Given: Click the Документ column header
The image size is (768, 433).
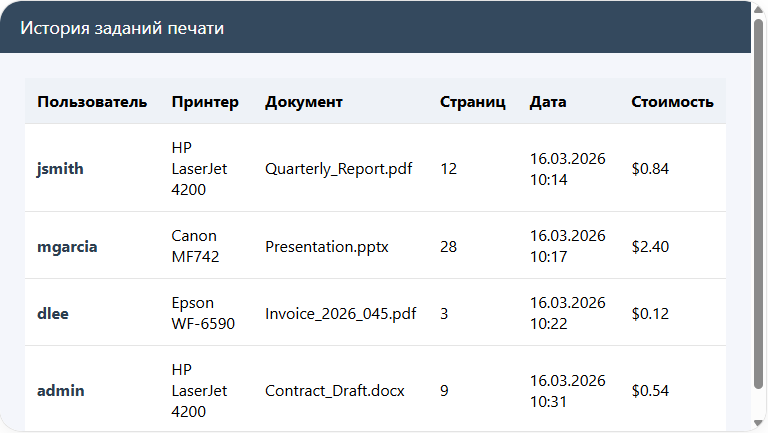Looking at the screenshot, I should pyautogui.click(x=304, y=102).
